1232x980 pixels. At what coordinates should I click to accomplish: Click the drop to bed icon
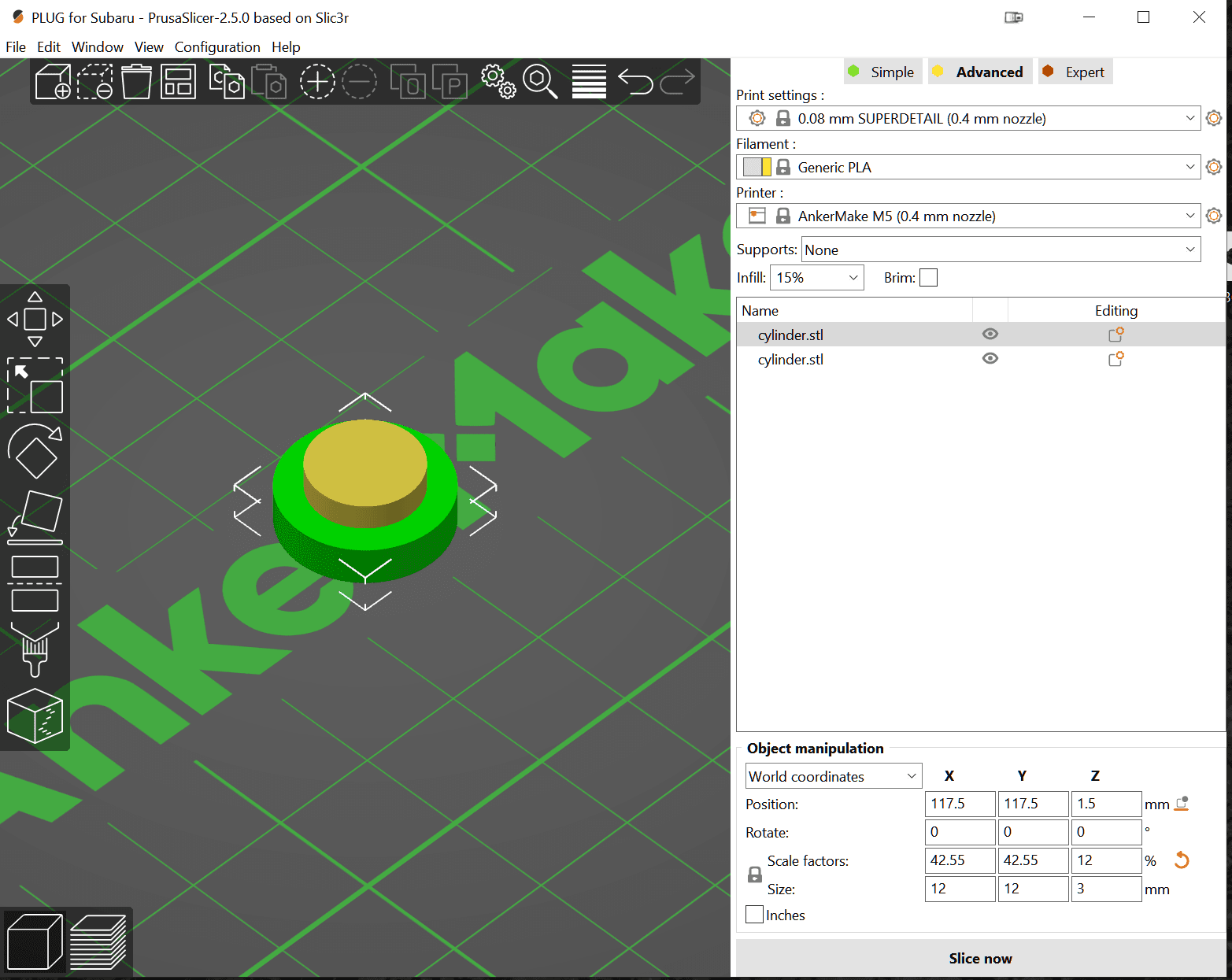pos(1182,804)
